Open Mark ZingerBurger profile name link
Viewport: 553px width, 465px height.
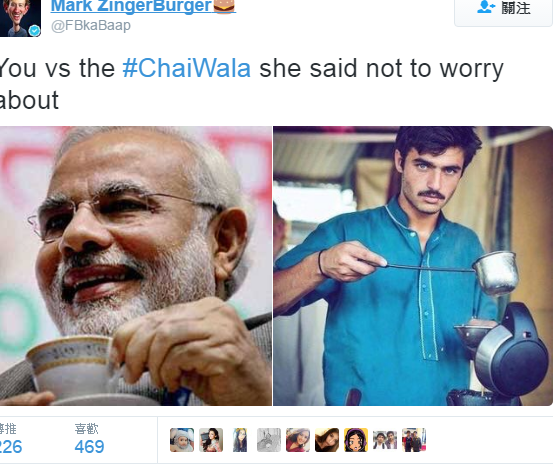(131, 6)
